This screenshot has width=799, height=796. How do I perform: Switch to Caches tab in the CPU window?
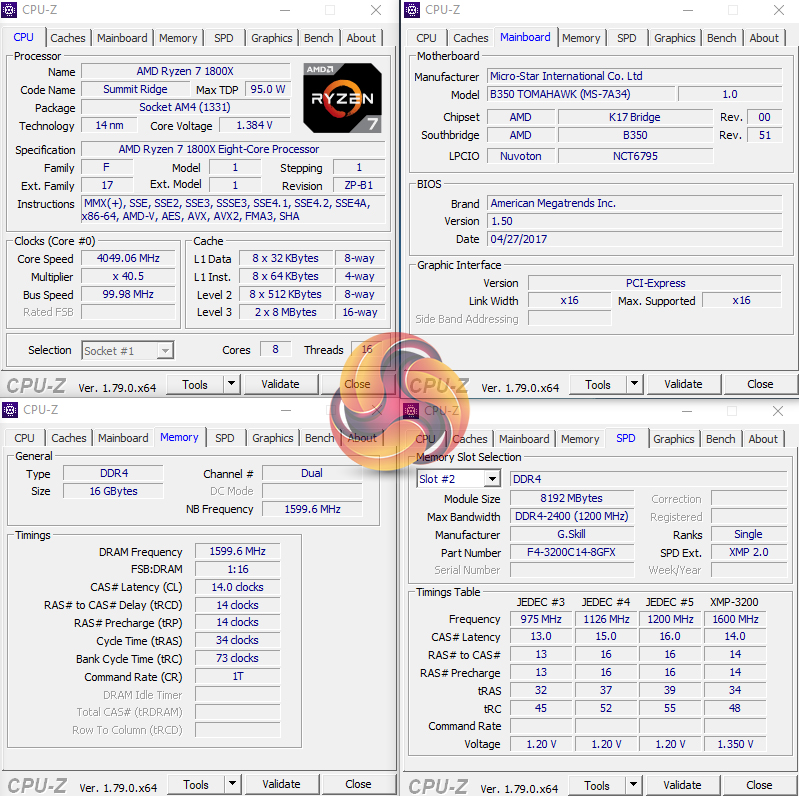(68, 38)
